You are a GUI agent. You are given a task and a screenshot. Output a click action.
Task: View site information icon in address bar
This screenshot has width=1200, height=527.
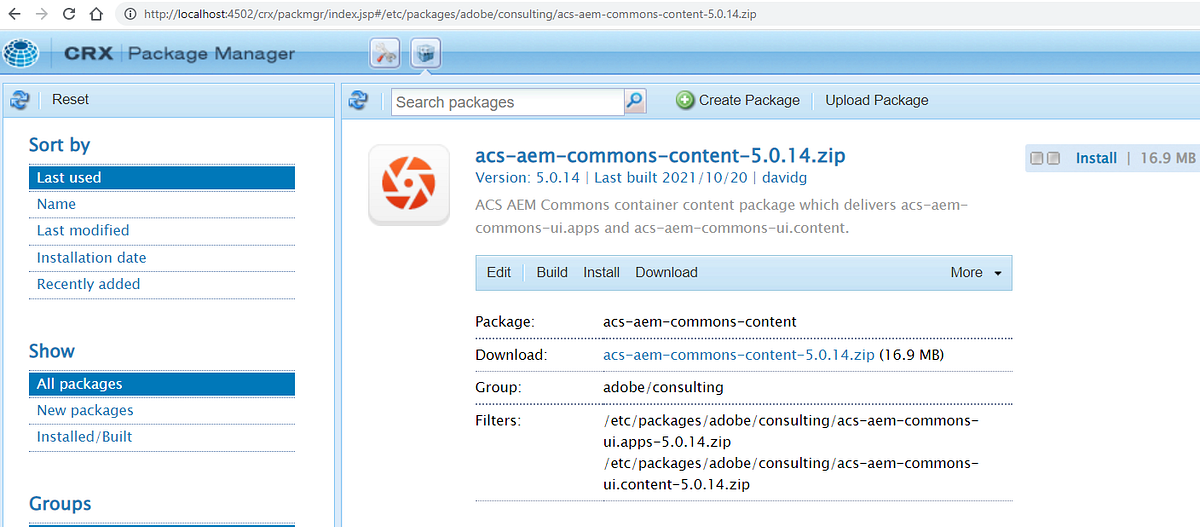[130, 15]
